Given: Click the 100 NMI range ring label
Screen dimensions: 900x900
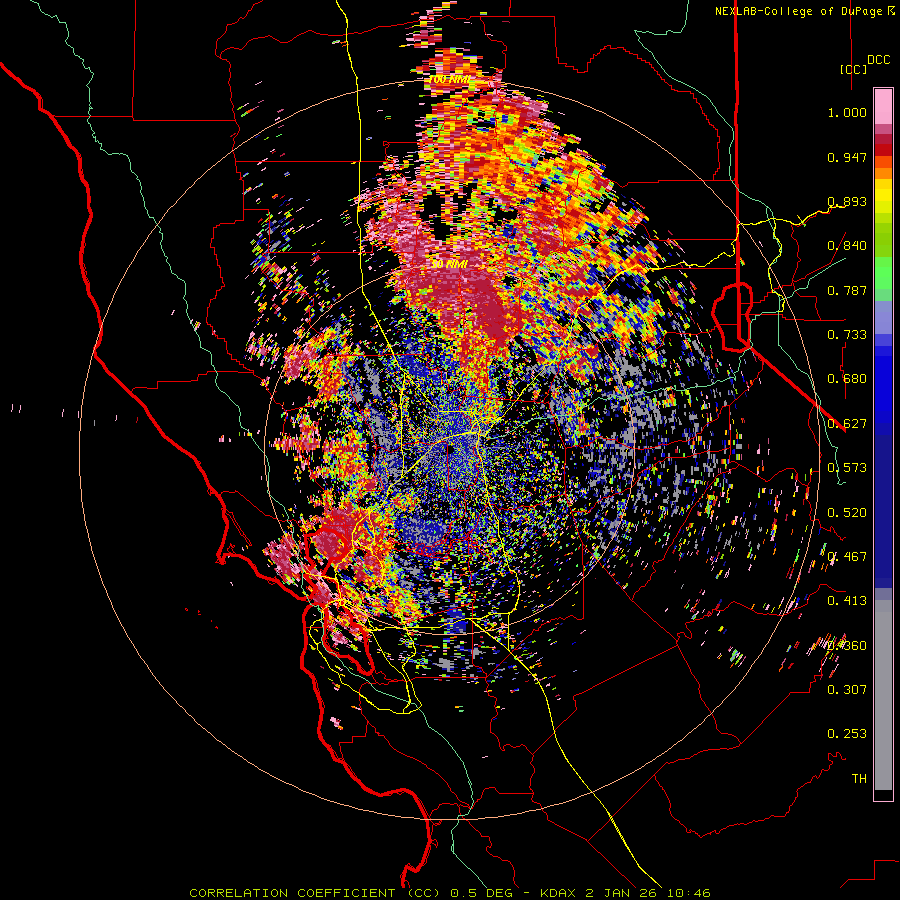Looking at the screenshot, I should tap(449, 79).
